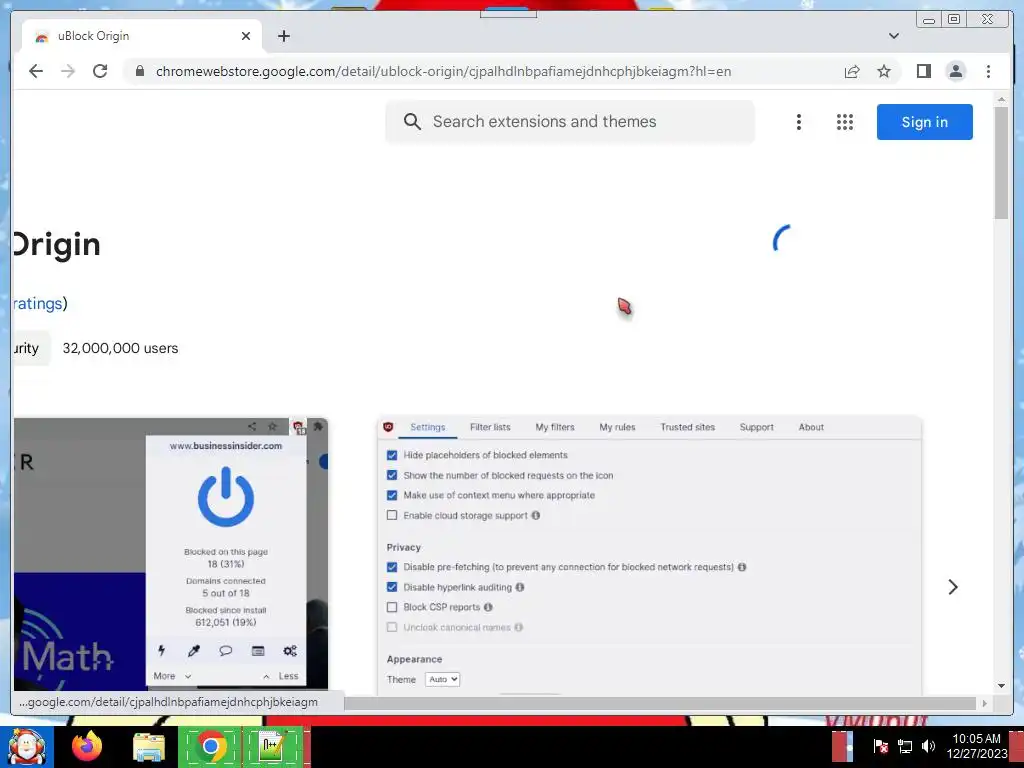The image size is (1024, 768).
Task: Click the big blue power button
Action: coord(225,498)
